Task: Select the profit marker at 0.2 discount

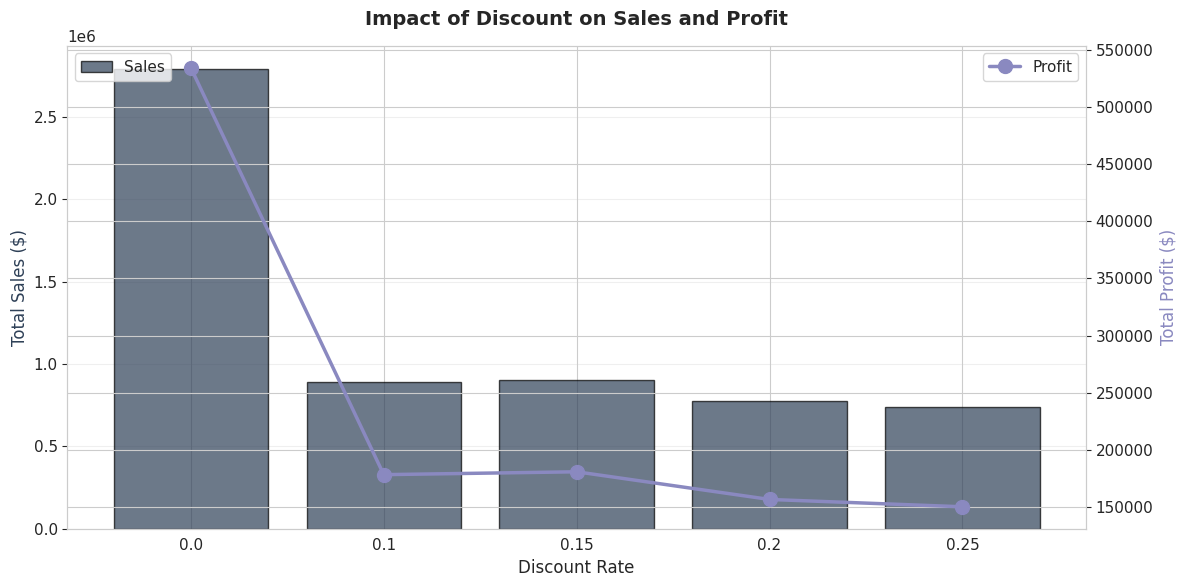Action: tap(771, 499)
